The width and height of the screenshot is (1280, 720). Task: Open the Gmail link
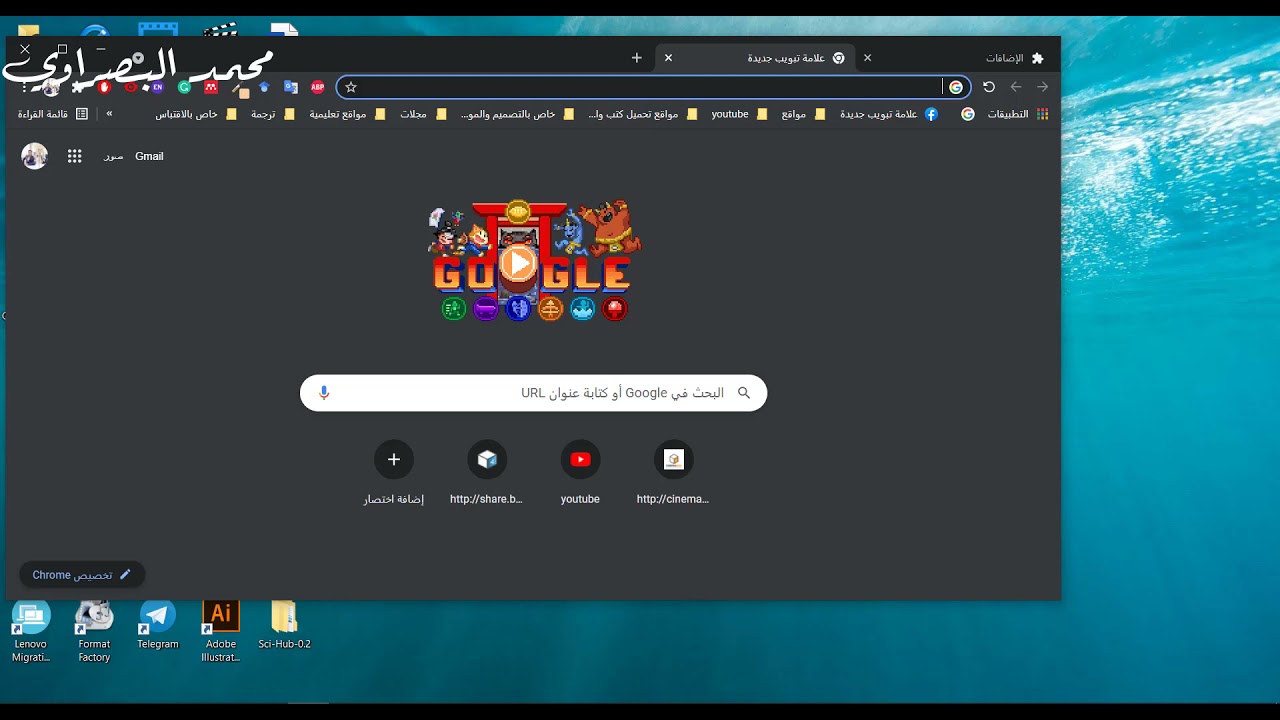[x=149, y=156]
